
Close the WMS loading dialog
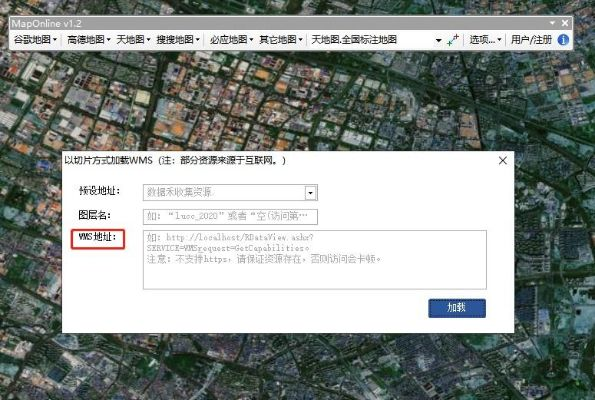[x=503, y=161]
